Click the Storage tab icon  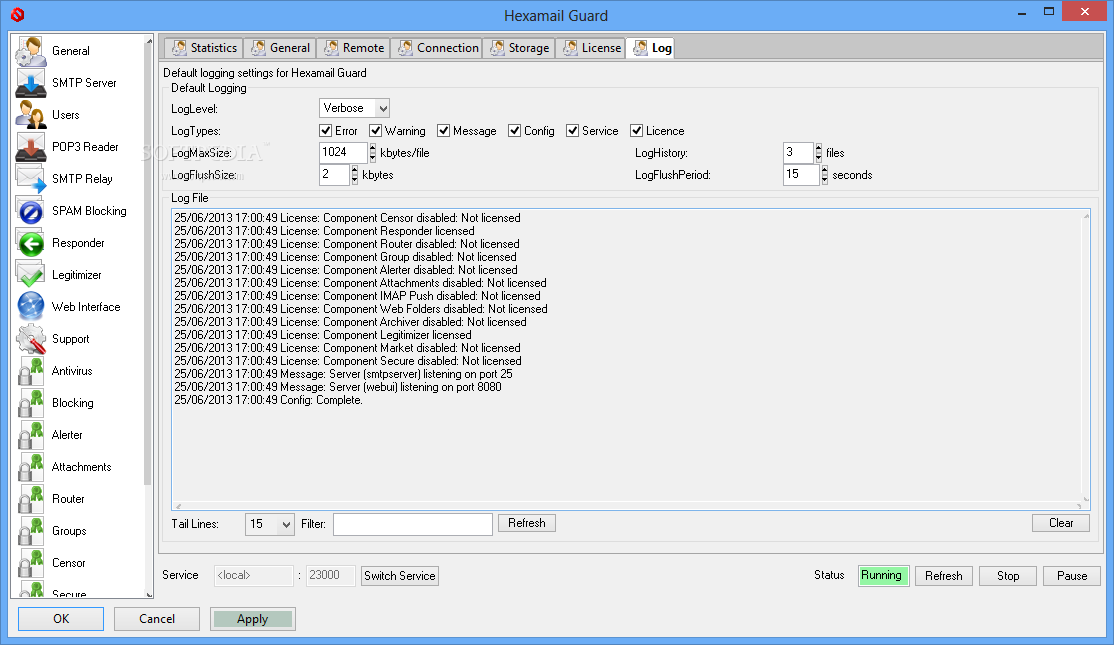click(497, 48)
